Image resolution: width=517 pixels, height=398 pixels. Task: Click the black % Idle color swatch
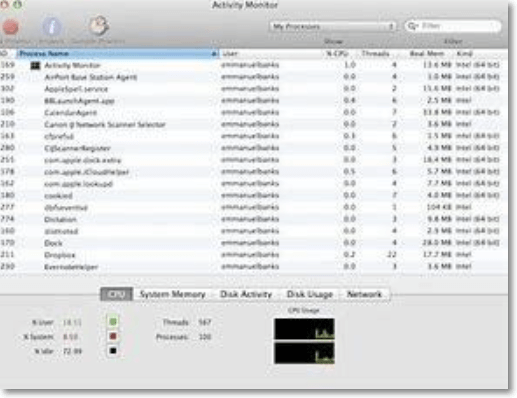(x=113, y=351)
